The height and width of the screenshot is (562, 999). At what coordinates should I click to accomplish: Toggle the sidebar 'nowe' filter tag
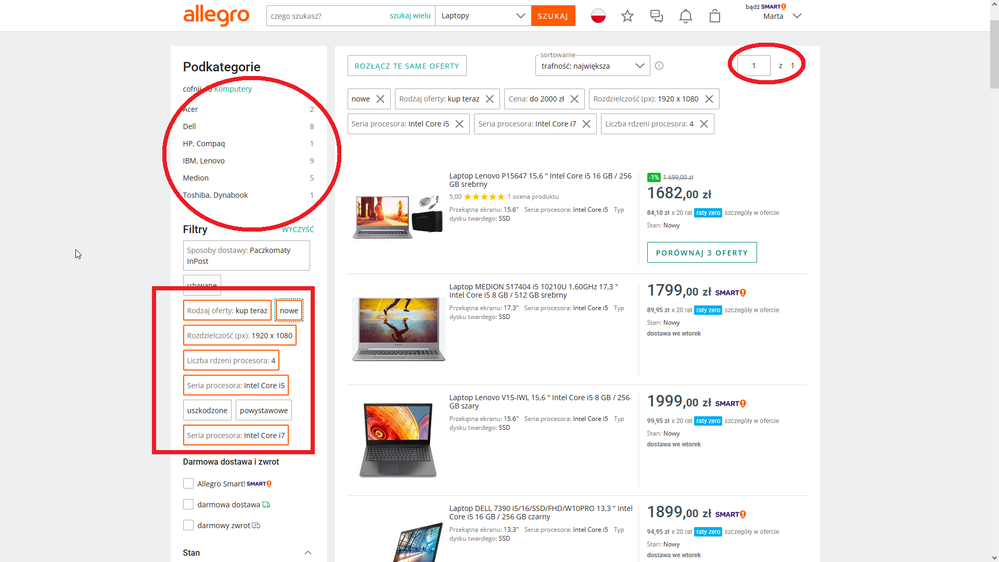[289, 310]
